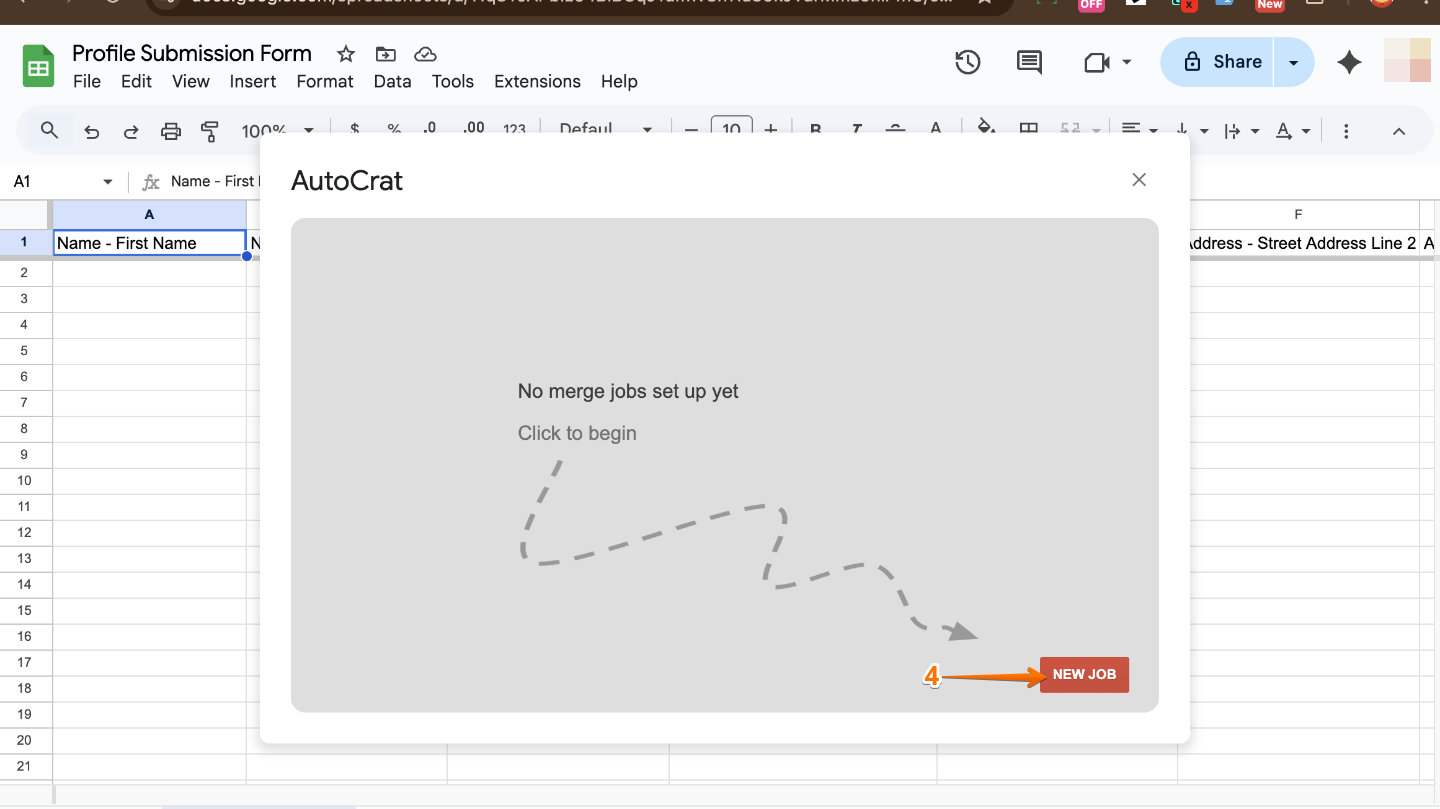1440x809 pixels.
Task: Toggle bold formatting
Action: 815,130
